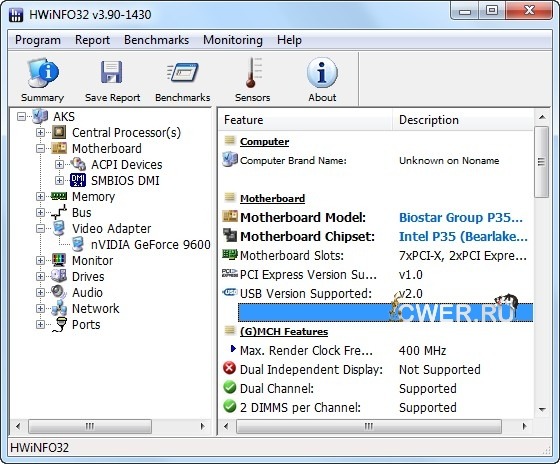
Task: Launch Benchmarks from the toolbar
Action: (182, 73)
